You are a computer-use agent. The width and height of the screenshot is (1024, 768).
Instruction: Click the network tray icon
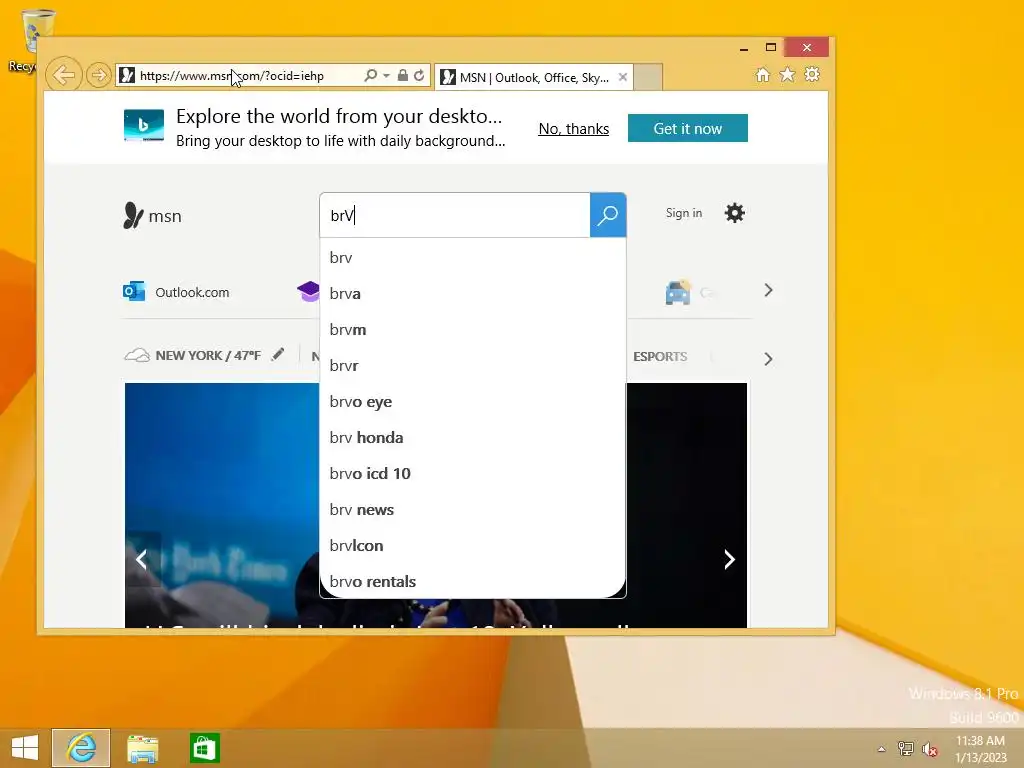point(906,748)
